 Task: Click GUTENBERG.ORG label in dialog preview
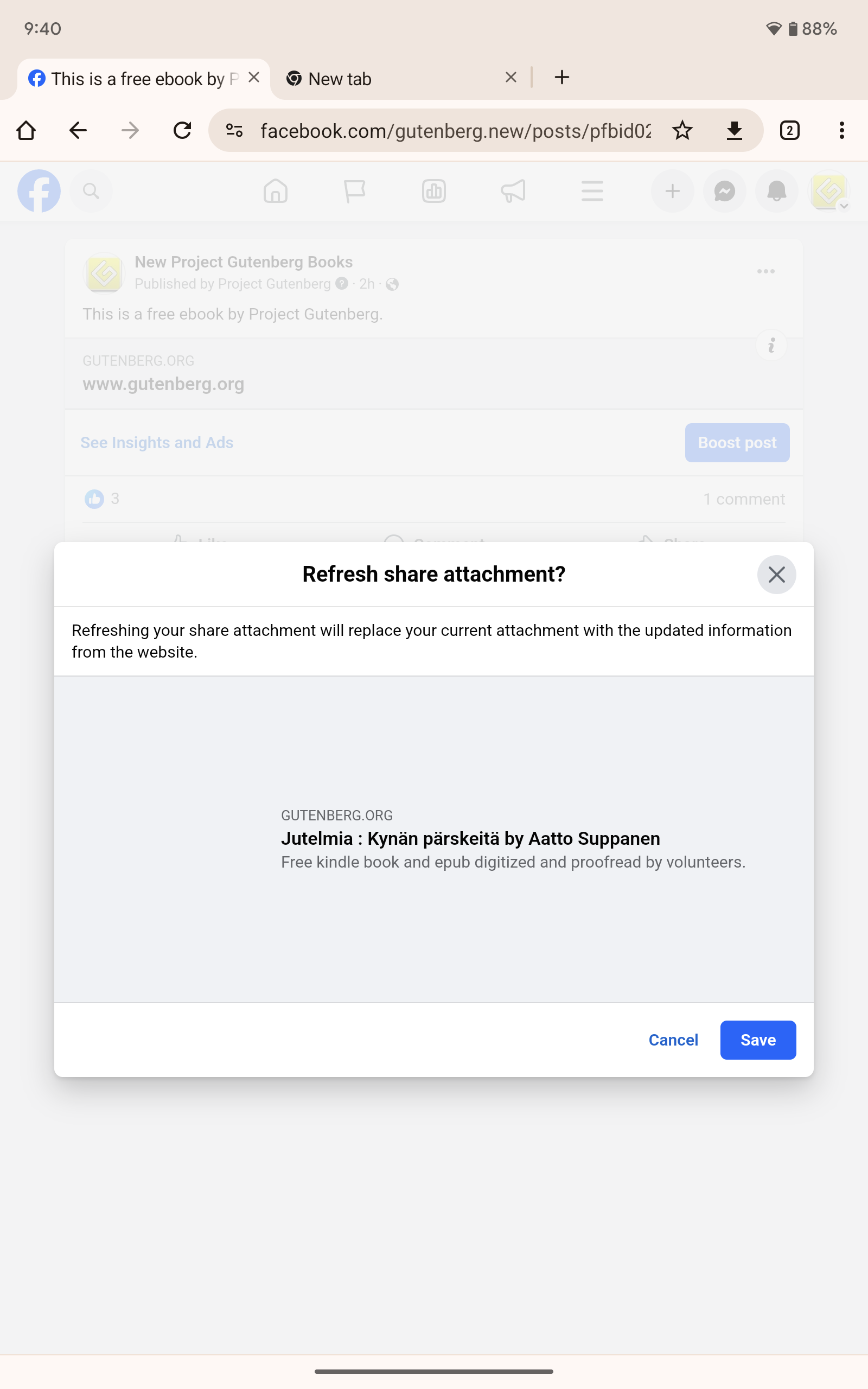[x=337, y=815]
